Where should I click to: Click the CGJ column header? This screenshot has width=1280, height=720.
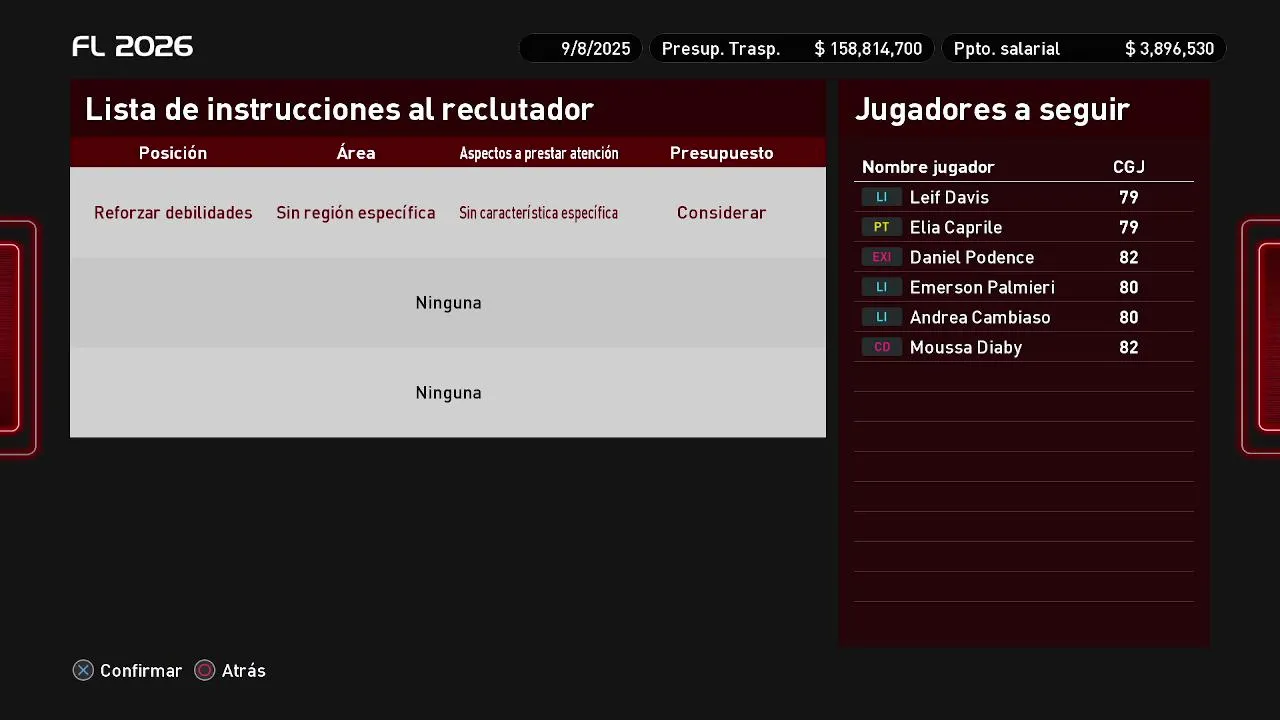[1129, 167]
